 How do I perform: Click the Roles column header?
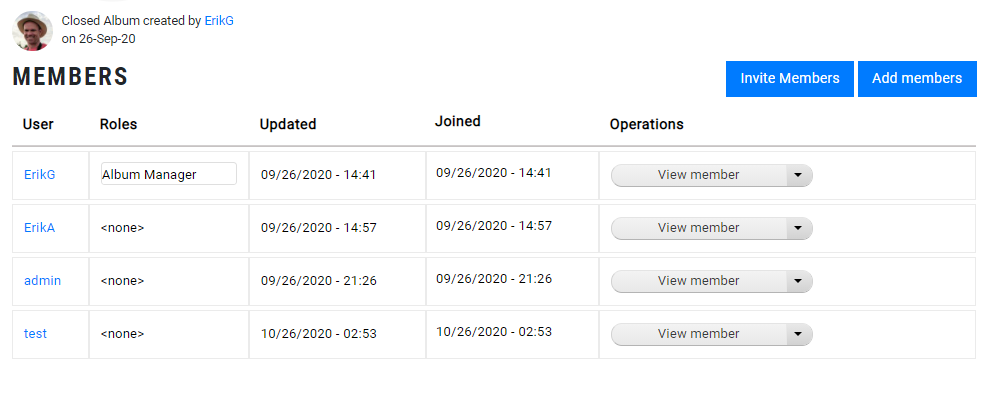[x=118, y=124]
